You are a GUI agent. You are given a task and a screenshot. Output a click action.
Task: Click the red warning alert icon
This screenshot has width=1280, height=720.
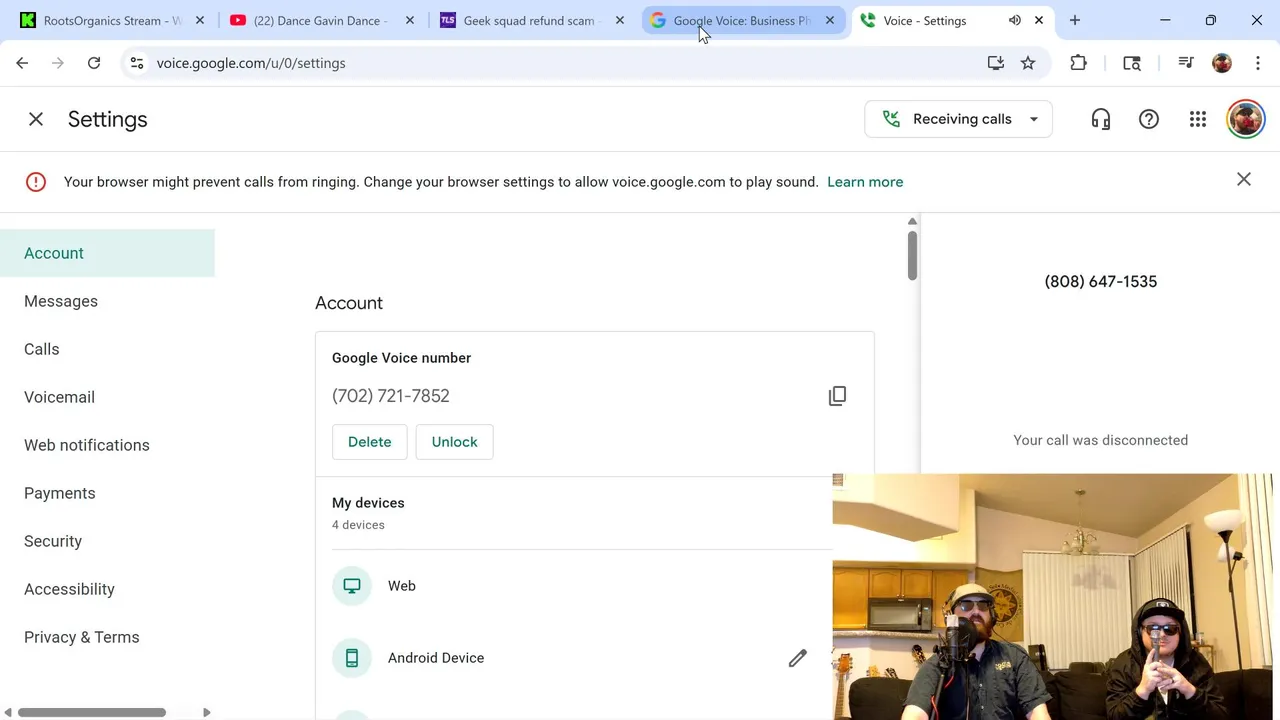tap(36, 182)
